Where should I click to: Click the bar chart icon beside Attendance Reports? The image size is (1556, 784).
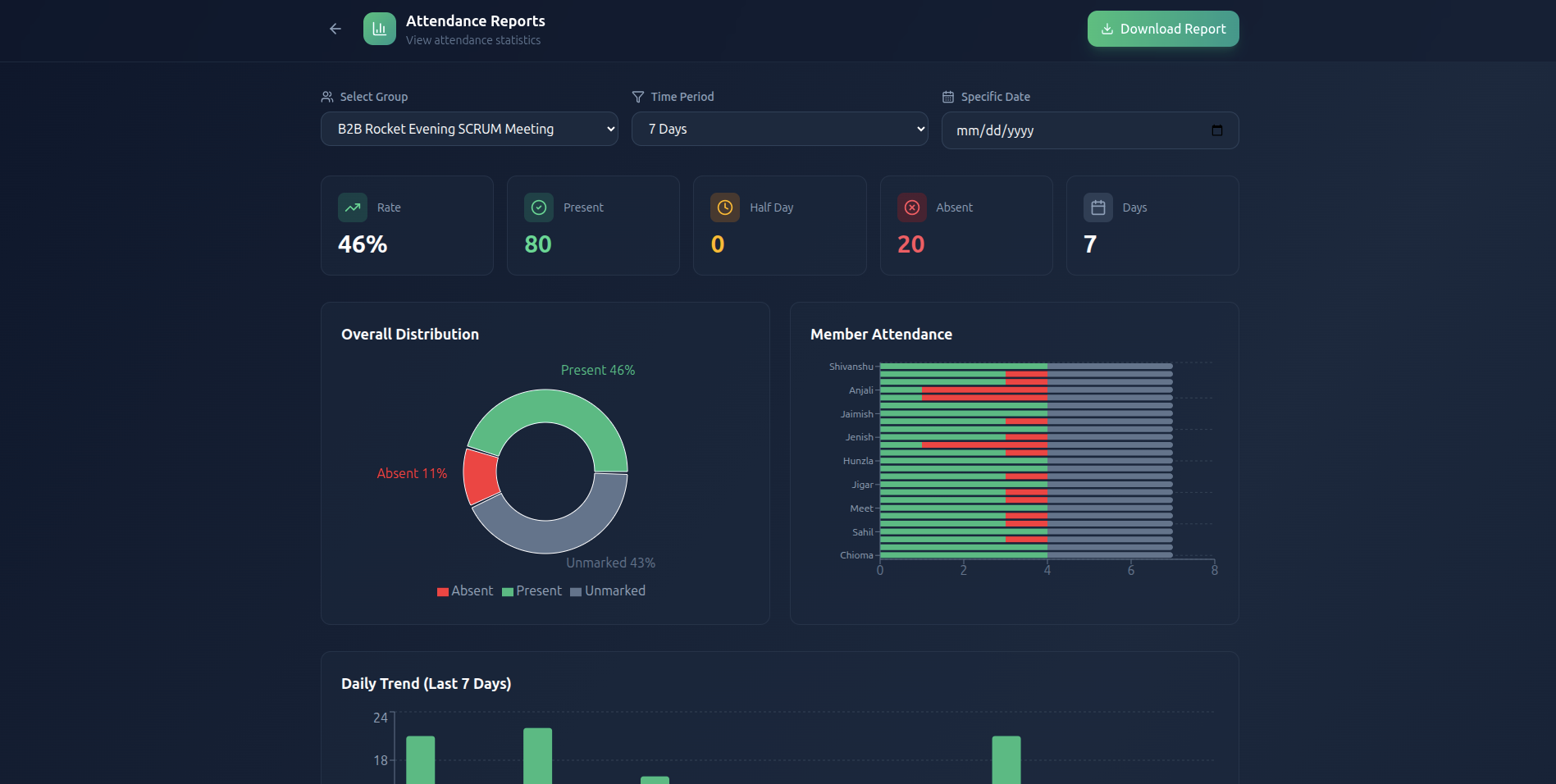tap(379, 28)
